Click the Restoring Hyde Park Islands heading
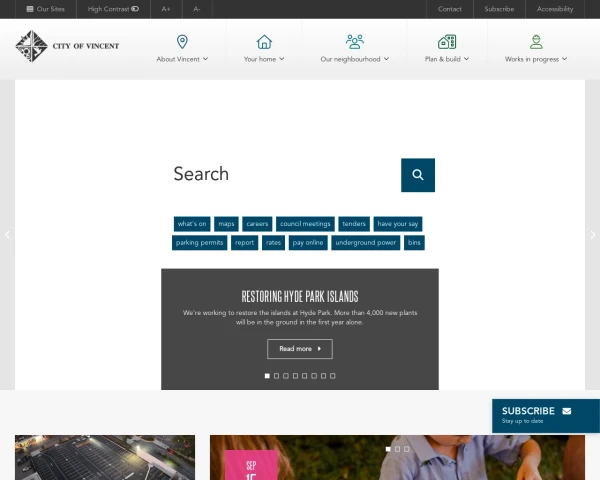 [300, 296]
